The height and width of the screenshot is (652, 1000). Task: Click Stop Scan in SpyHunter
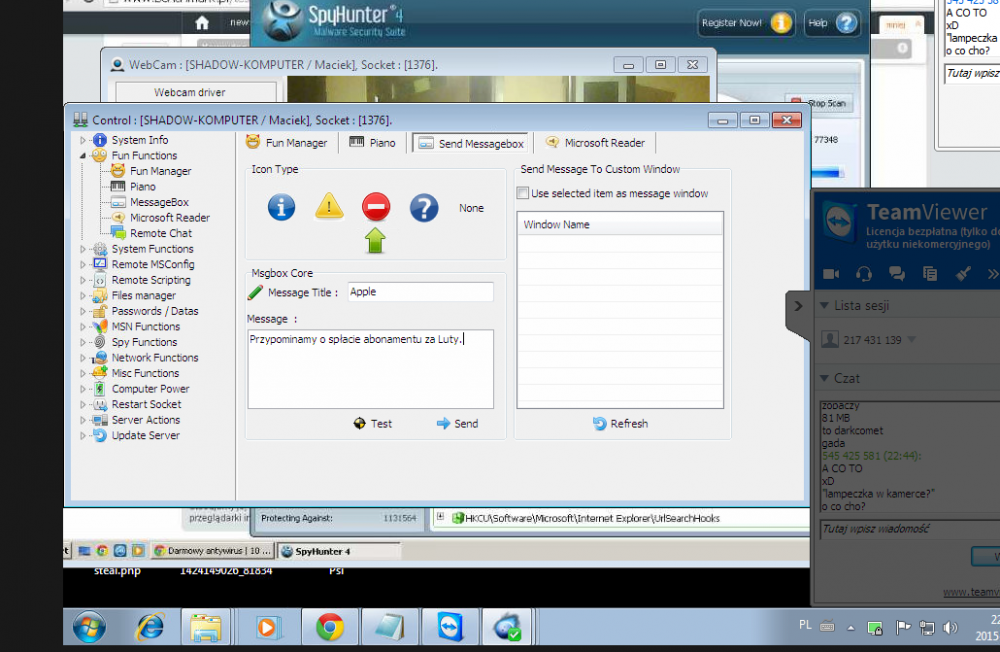pos(821,103)
